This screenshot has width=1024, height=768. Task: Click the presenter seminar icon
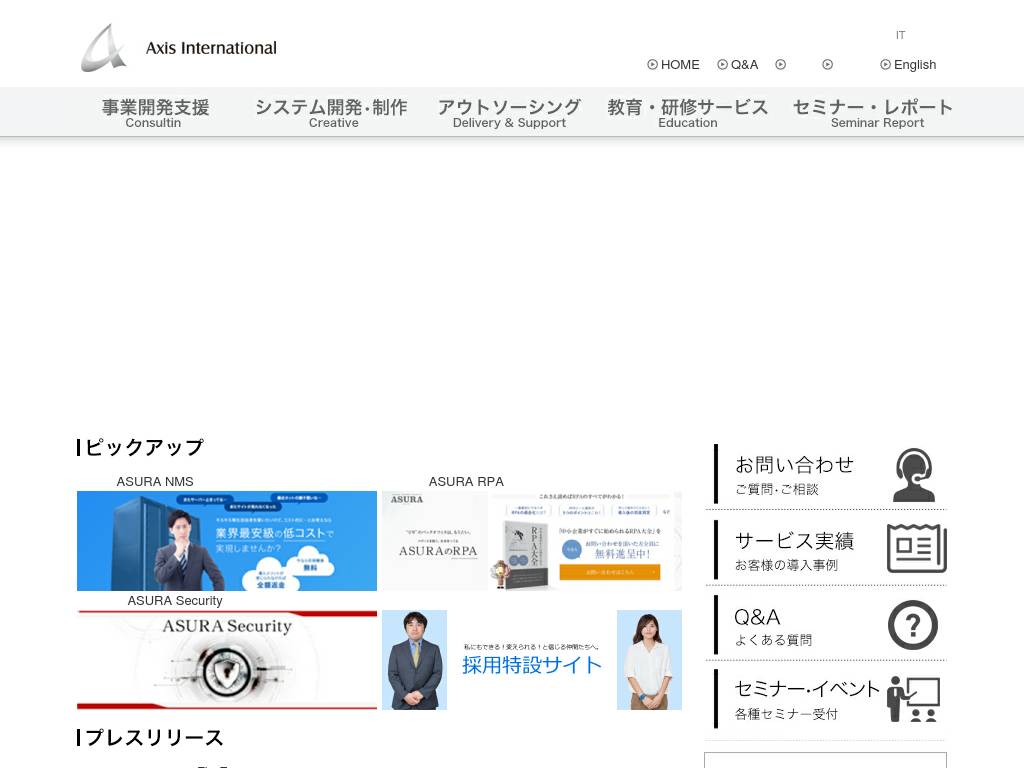[913, 699]
